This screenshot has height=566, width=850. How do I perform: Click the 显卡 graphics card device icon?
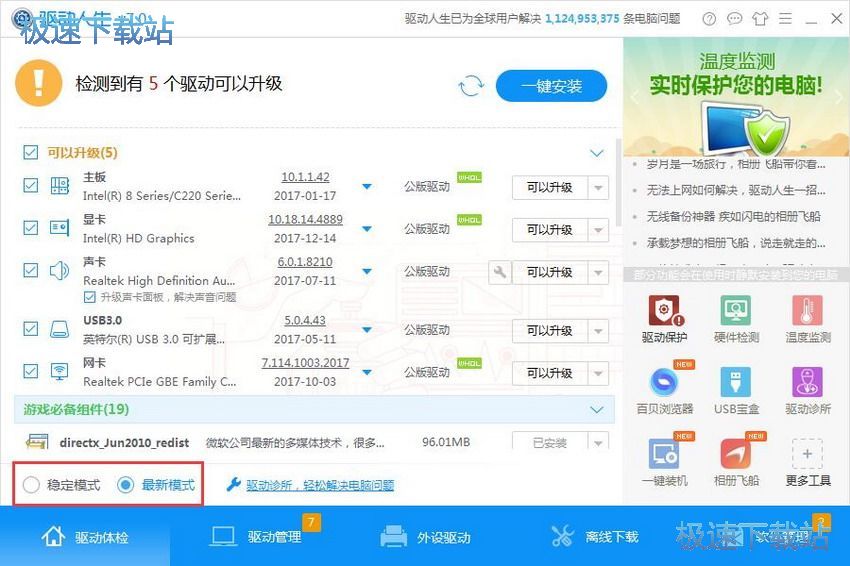point(60,228)
